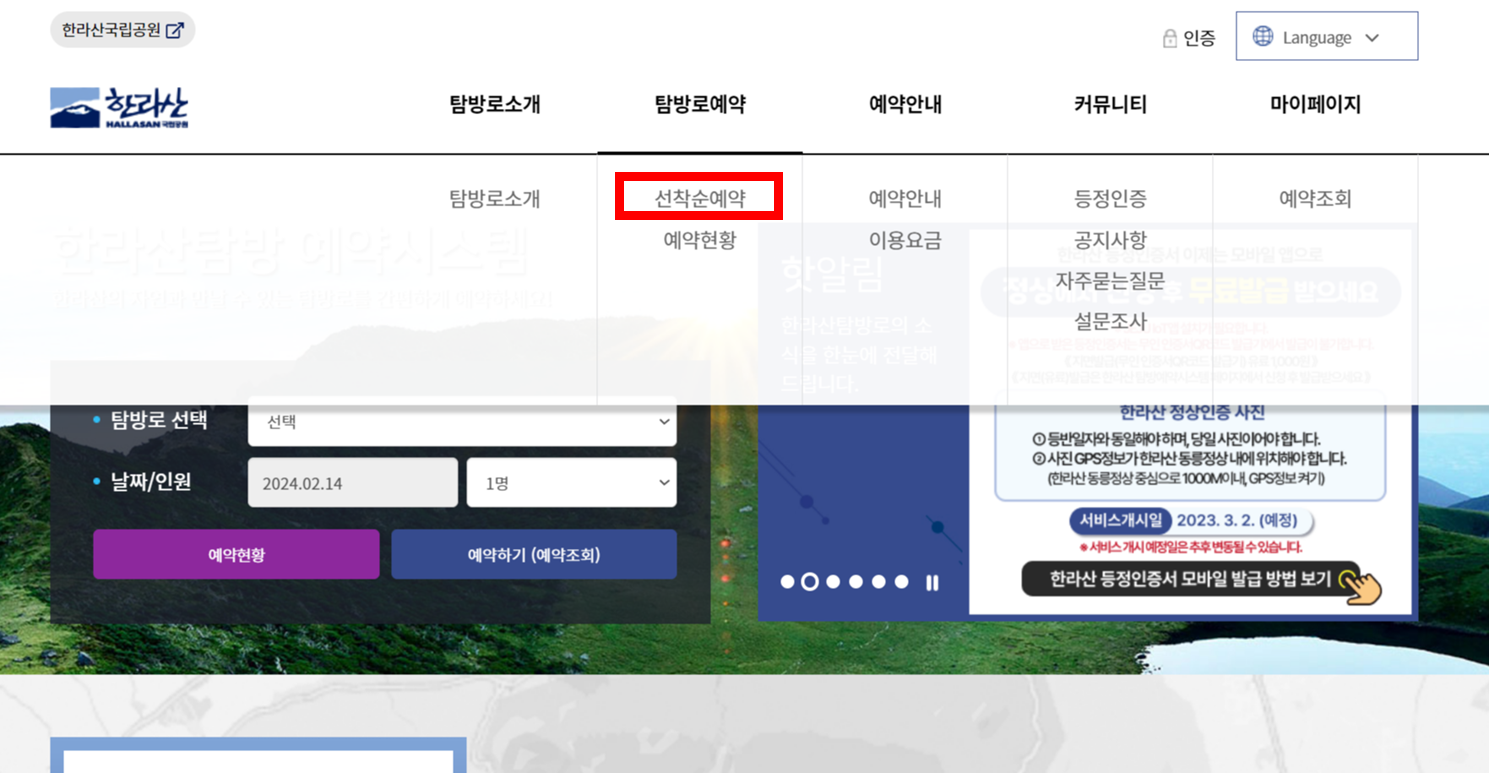1489x773 pixels.
Task: Click the Hallasan National Park logo
Action: 119,108
